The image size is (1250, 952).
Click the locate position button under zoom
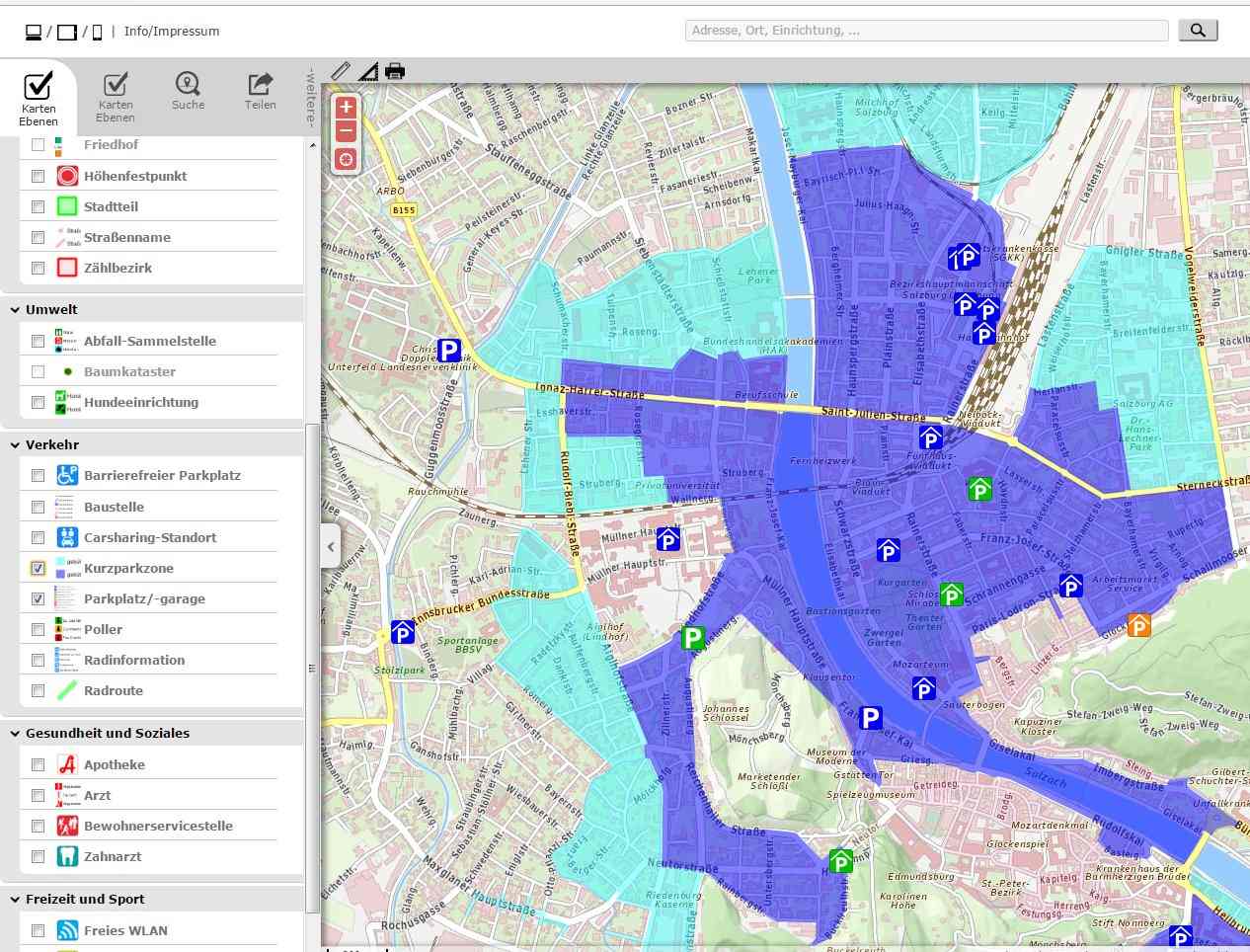(x=346, y=159)
